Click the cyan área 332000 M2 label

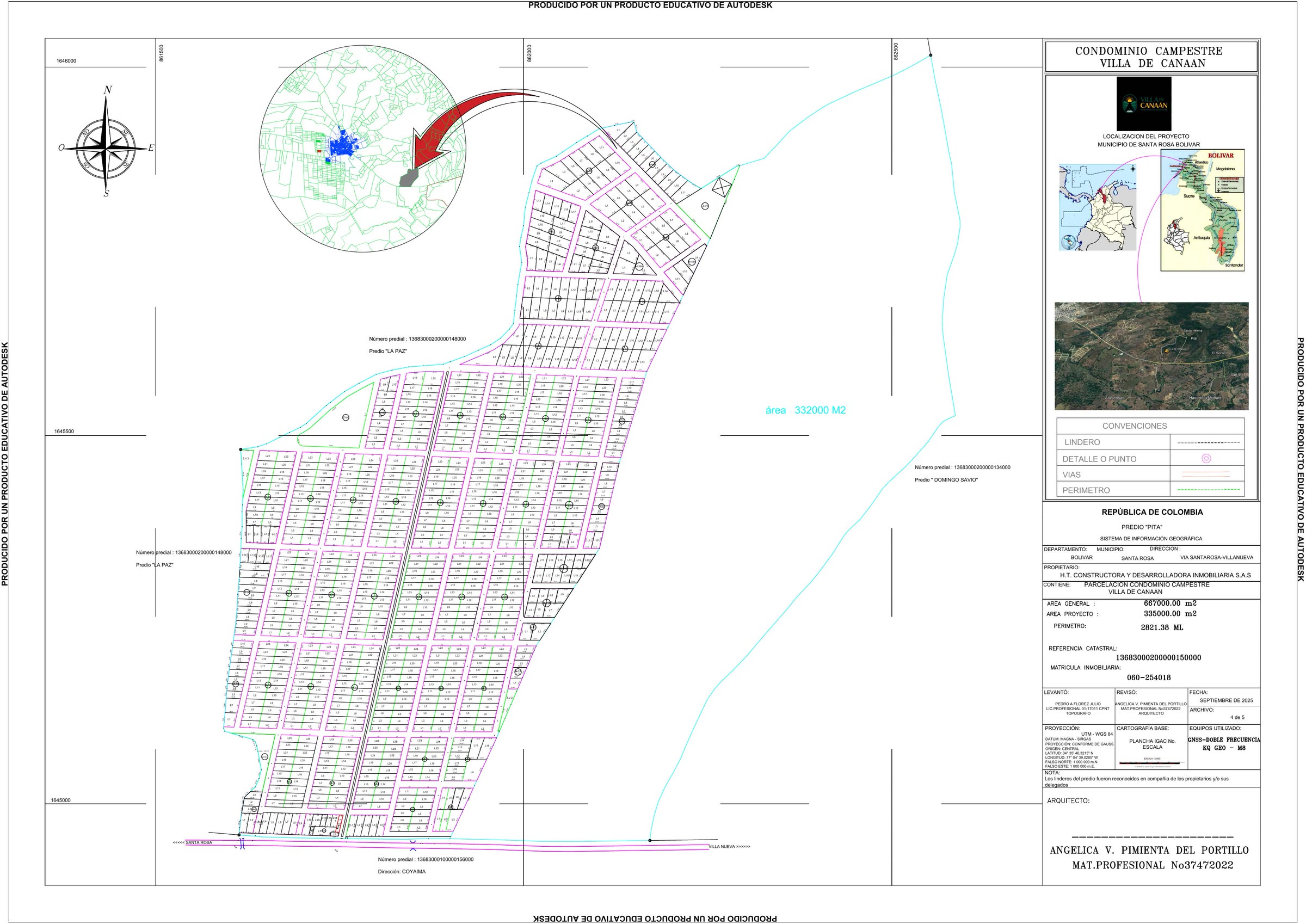pyautogui.click(x=805, y=410)
